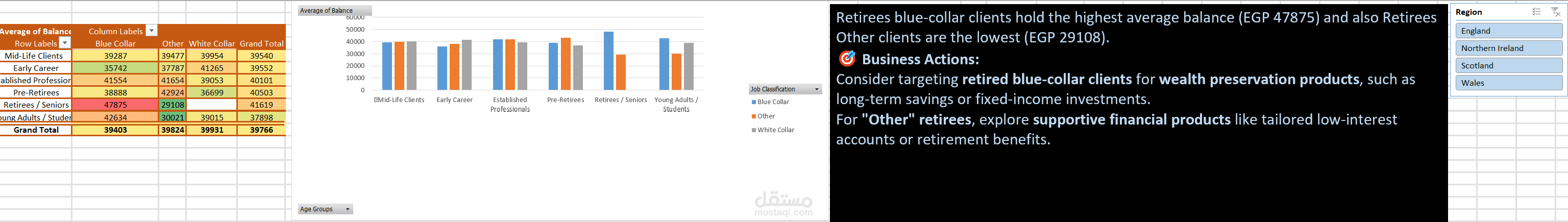Viewport: 1568px width, 222px height.
Task: Click the Other legend entry
Action: 763,116
